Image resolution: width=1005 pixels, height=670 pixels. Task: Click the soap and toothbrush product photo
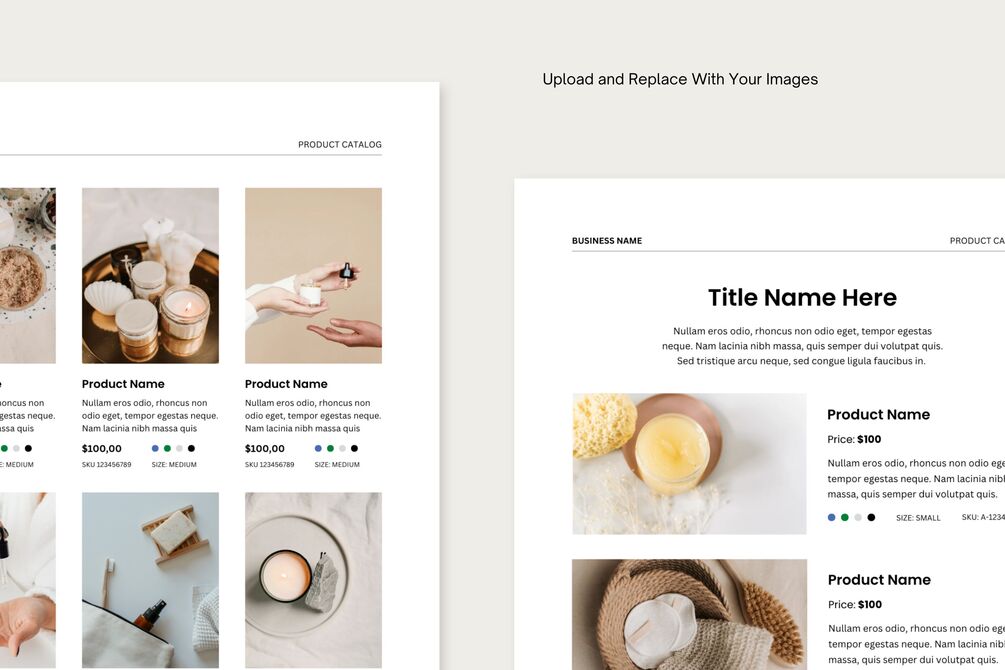[150, 580]
